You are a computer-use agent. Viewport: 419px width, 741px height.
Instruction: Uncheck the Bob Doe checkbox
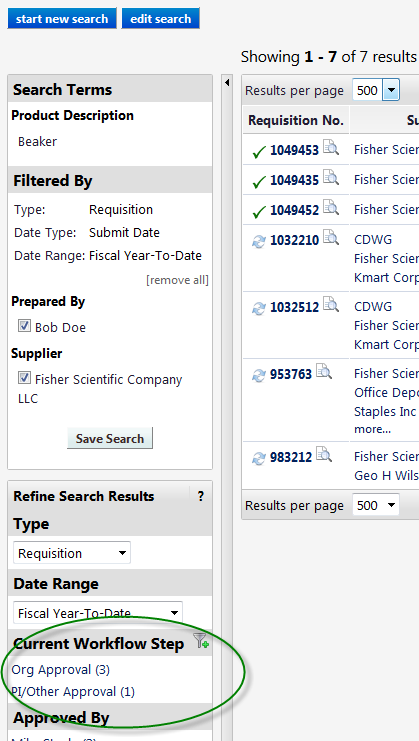tap(24, 326)
